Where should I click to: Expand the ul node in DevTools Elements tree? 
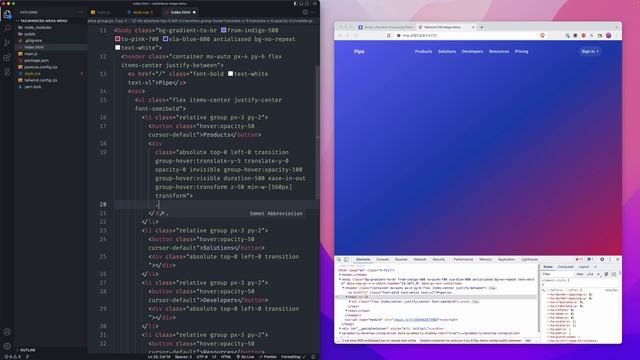pos(349,302)
